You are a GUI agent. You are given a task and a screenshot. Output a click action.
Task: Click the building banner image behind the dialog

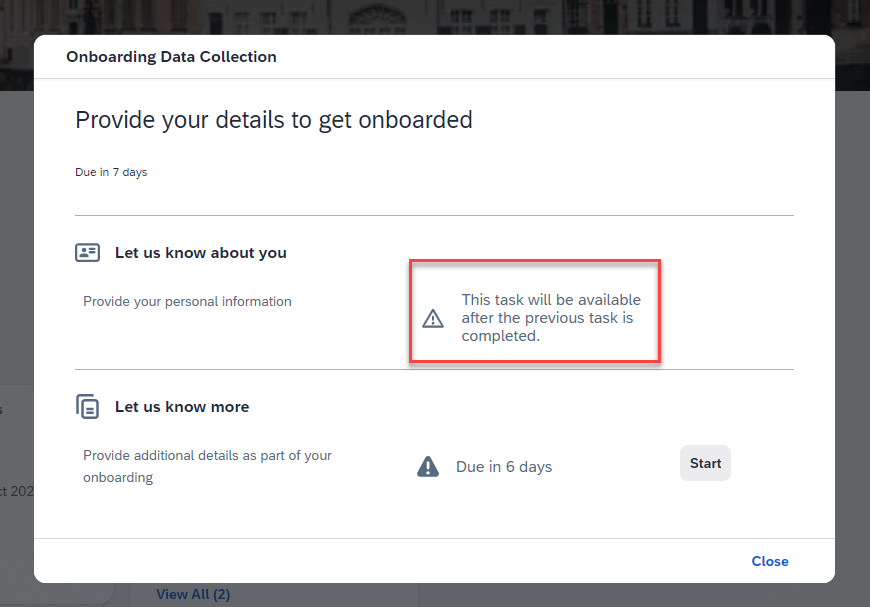(435, 17)
